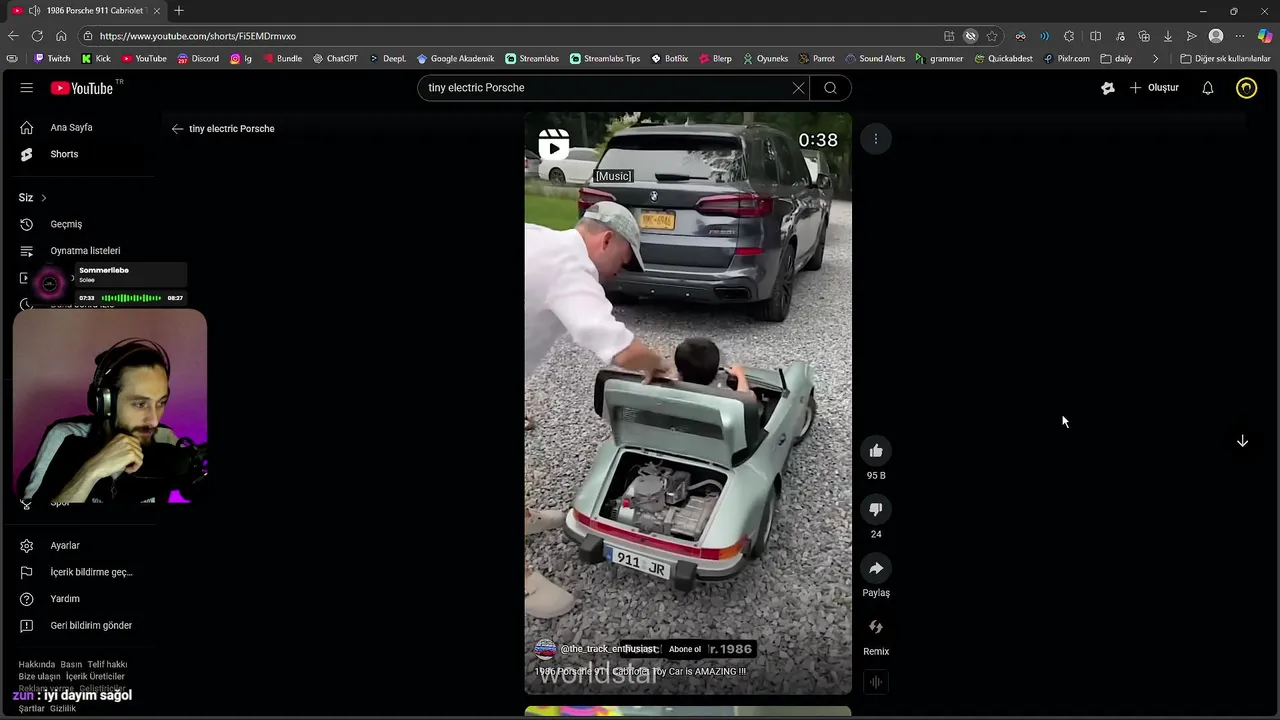Expand the Siz section chevron
Screen dimensions: 1280x720
[x=43, y=198]
